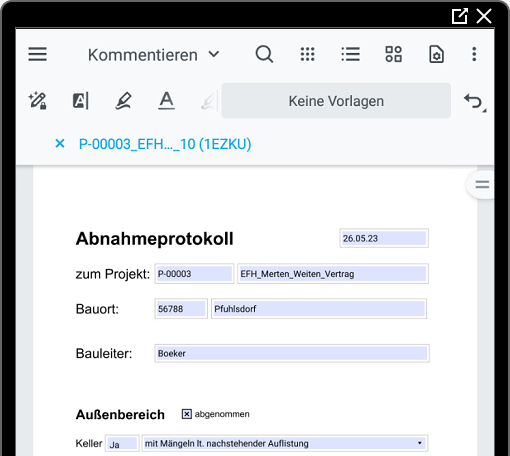This screenshot has width=510, height=456.
Task: Select the highlighter pen tool
Action: (x=123, y=101)
